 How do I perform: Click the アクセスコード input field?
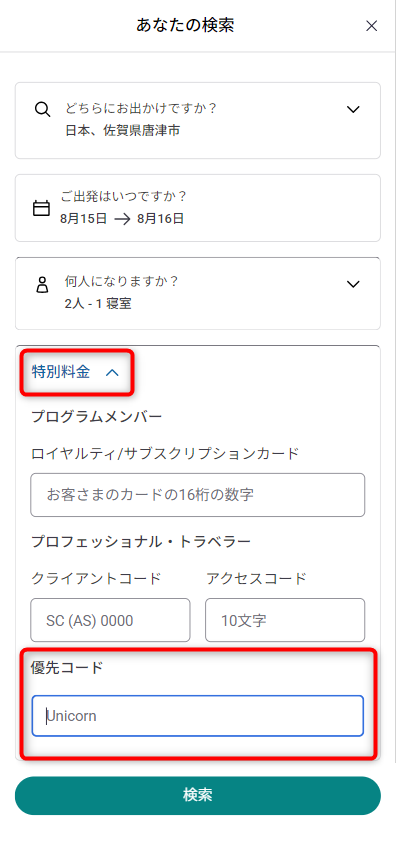coord(285,620)
